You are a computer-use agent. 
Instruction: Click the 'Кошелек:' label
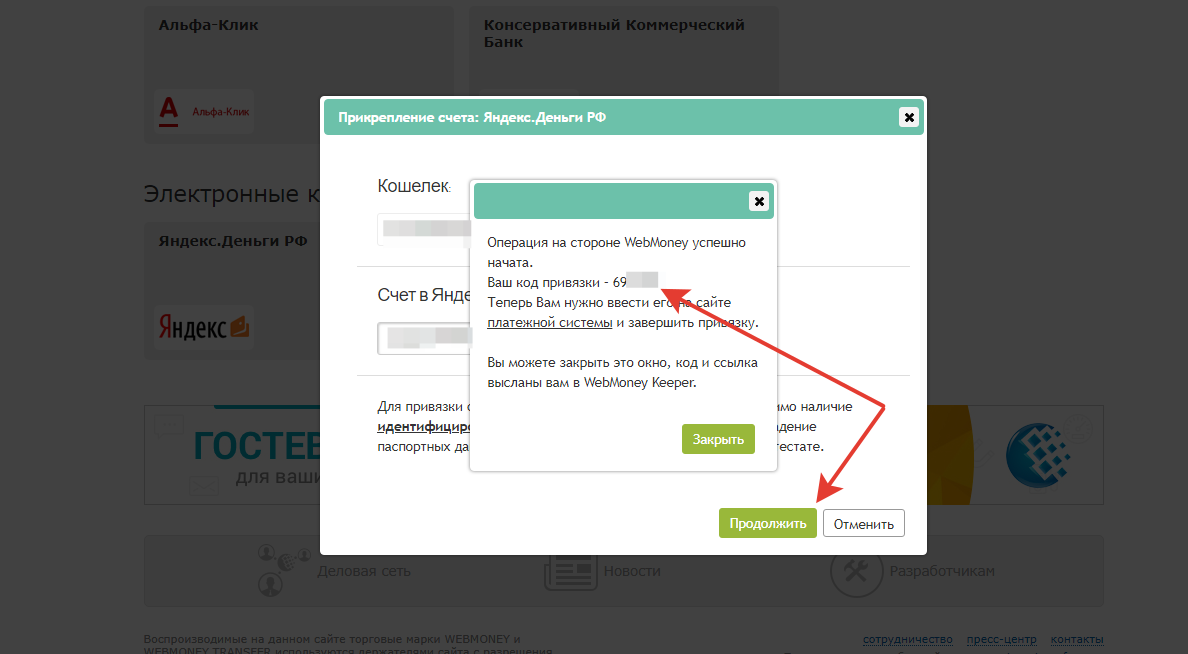tap(414, 186)
